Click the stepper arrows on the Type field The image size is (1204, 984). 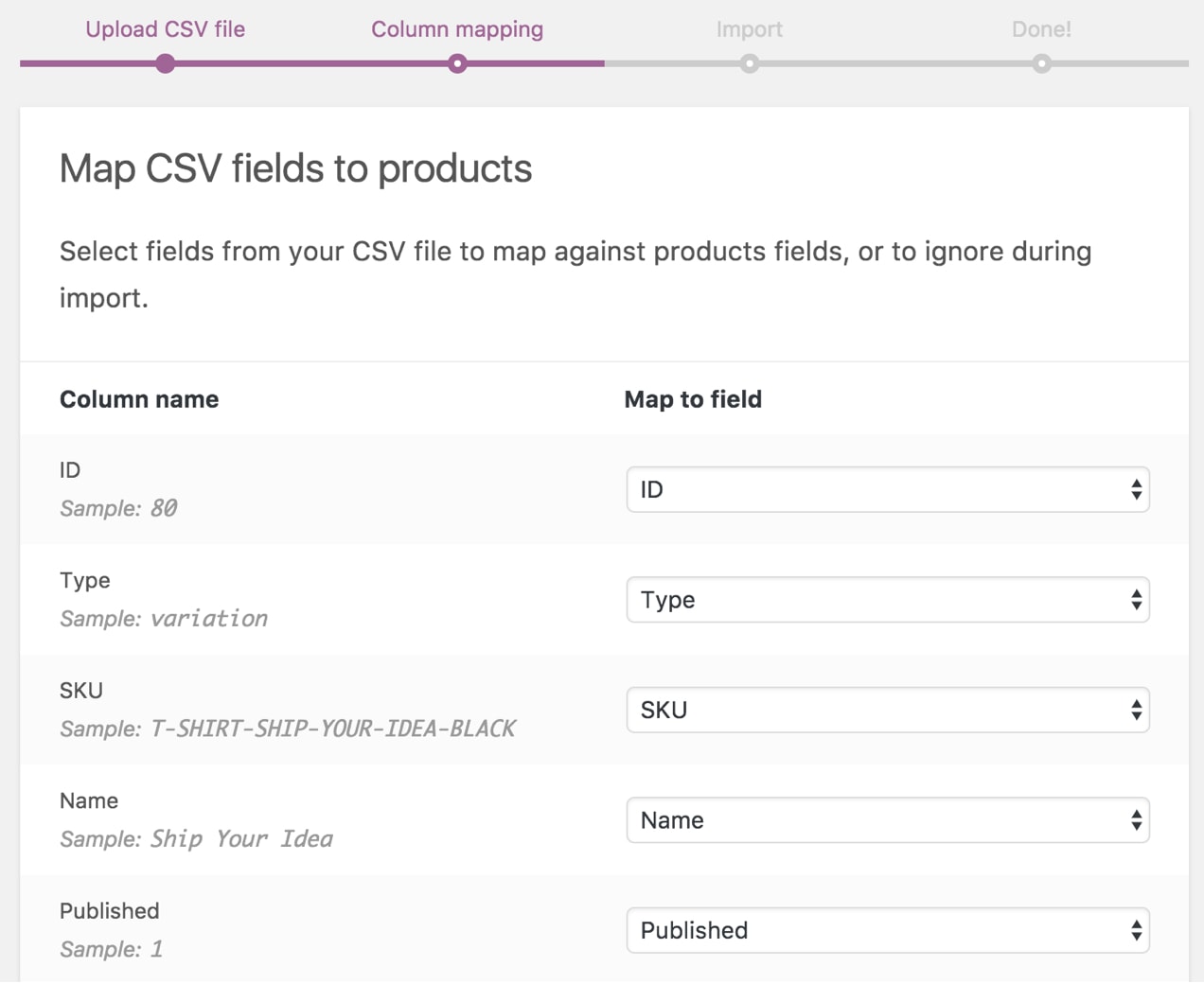coord(1136,599)
